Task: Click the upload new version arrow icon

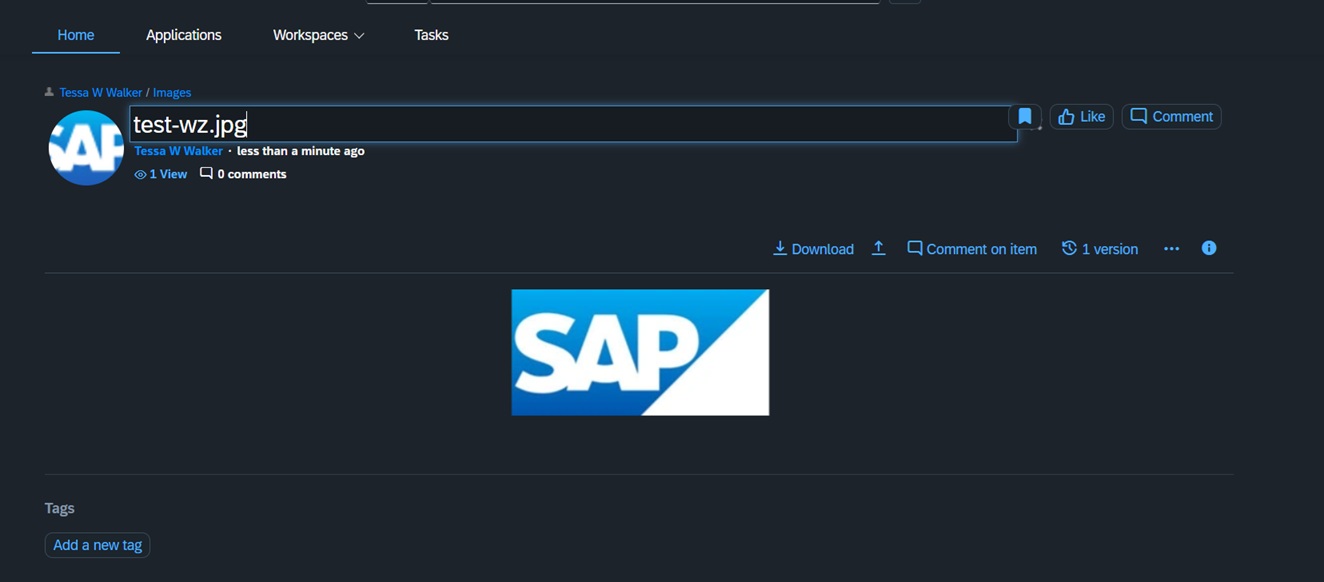Action: [878, 248]
